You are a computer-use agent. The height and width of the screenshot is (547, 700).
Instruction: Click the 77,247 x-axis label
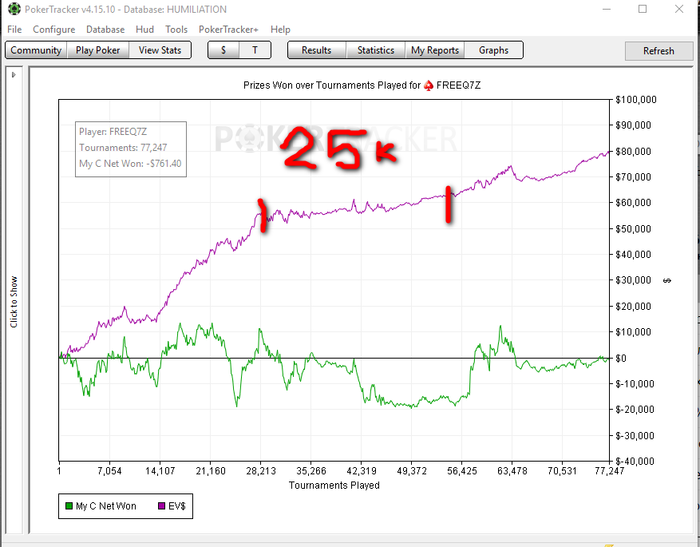609,471
